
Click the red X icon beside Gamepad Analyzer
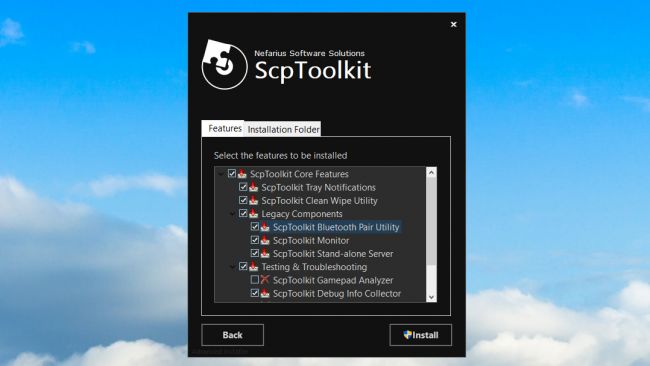(265, 280)
